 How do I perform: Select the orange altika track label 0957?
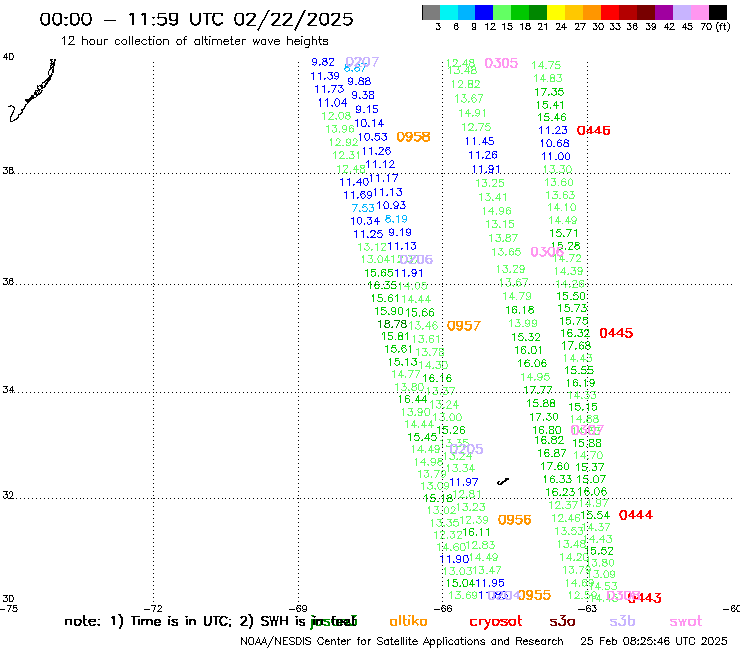click(x=463, y=326)
